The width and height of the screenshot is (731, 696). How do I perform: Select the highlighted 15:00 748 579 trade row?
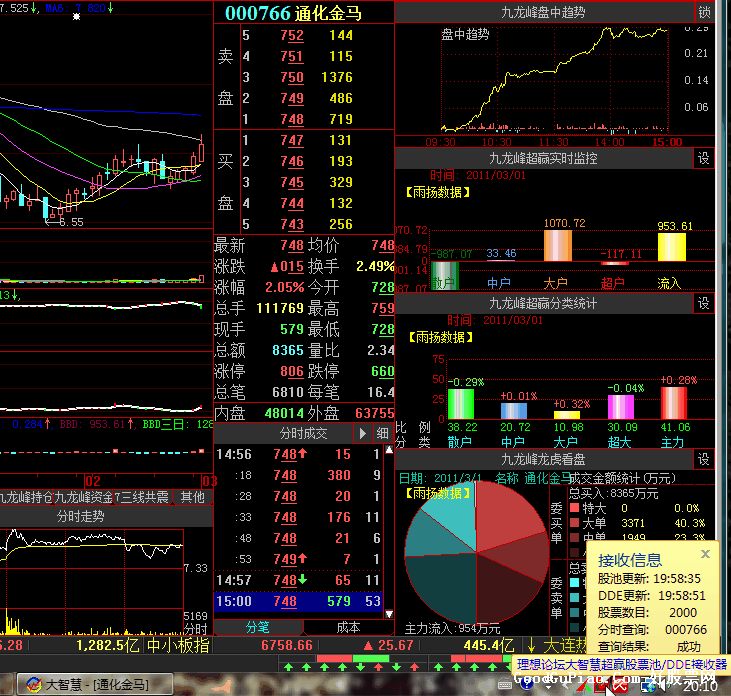(298, 601)
